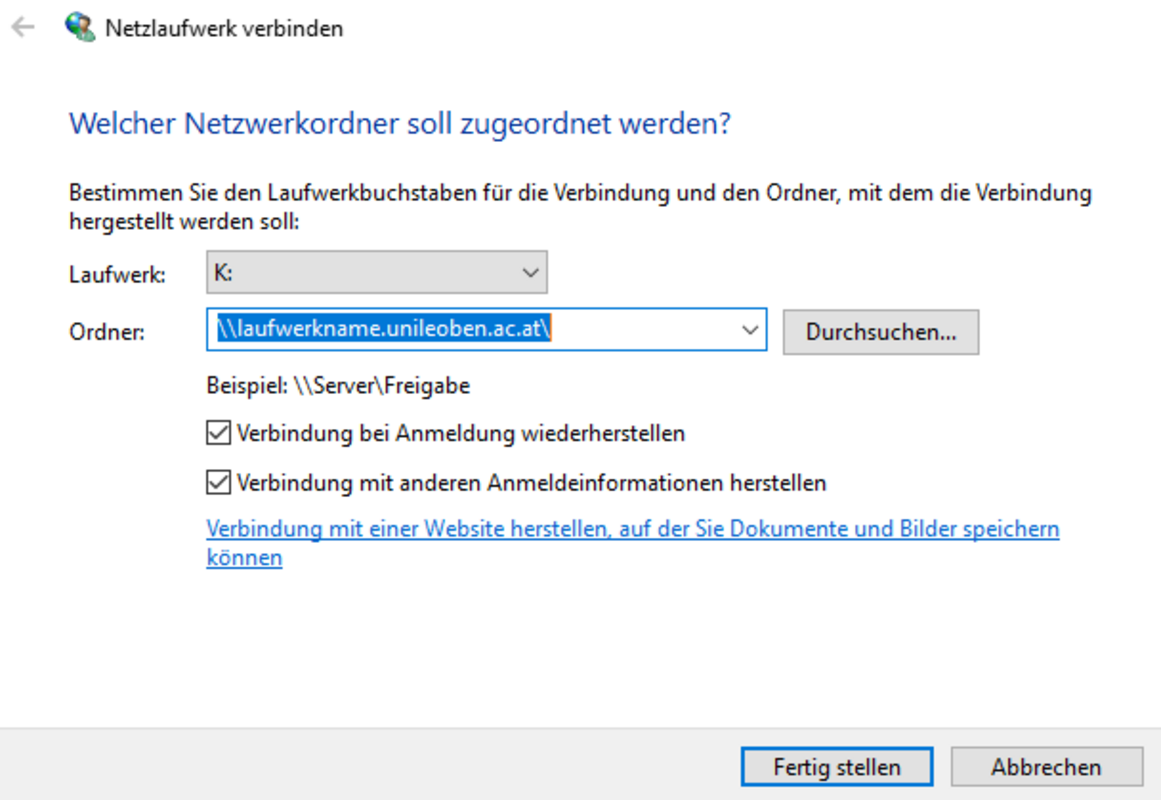Open the Ordner history dropdown arrow
1161x800 pixels.
[x=751, y=331]
